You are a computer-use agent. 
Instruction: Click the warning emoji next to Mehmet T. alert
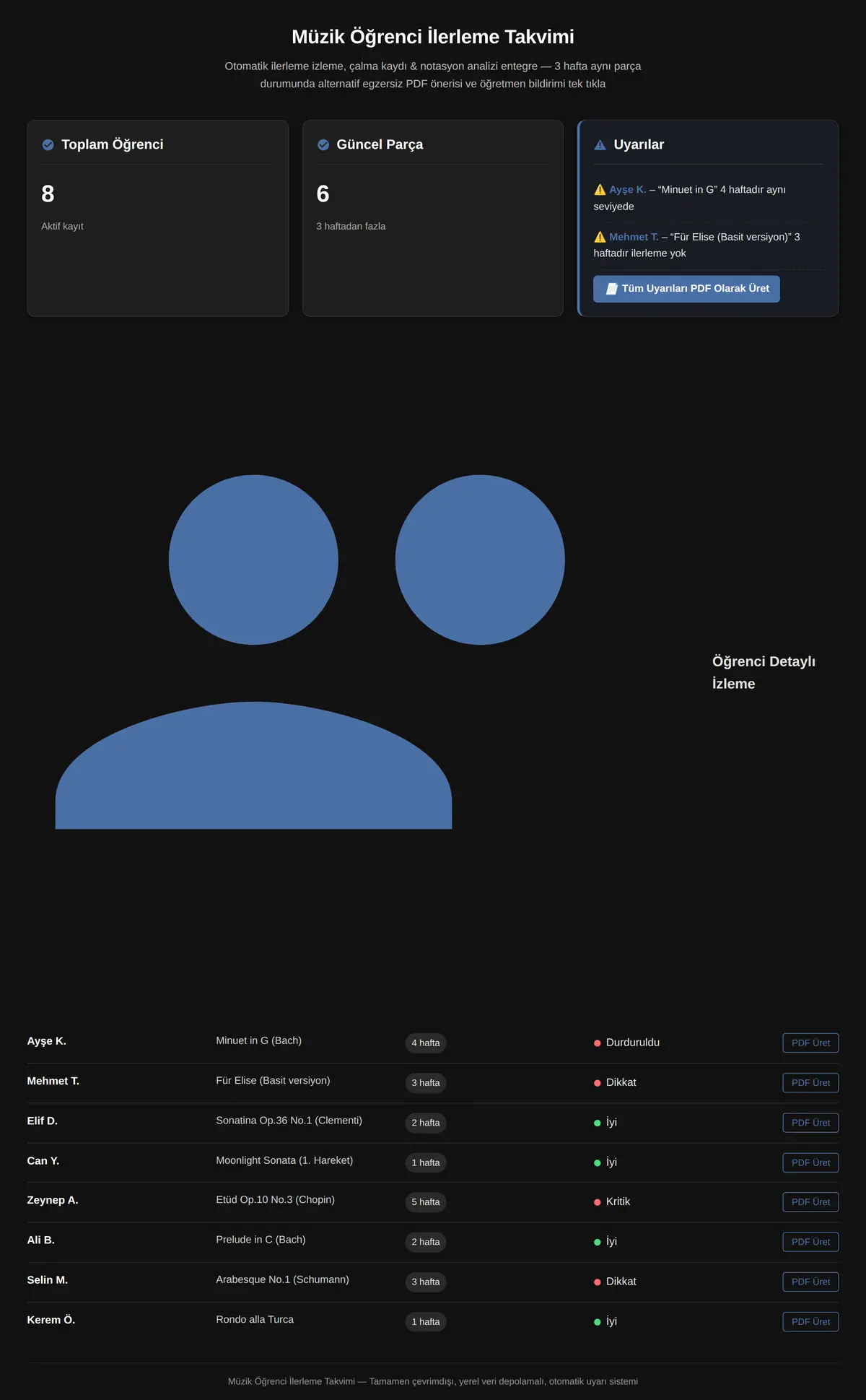point(600,237)
